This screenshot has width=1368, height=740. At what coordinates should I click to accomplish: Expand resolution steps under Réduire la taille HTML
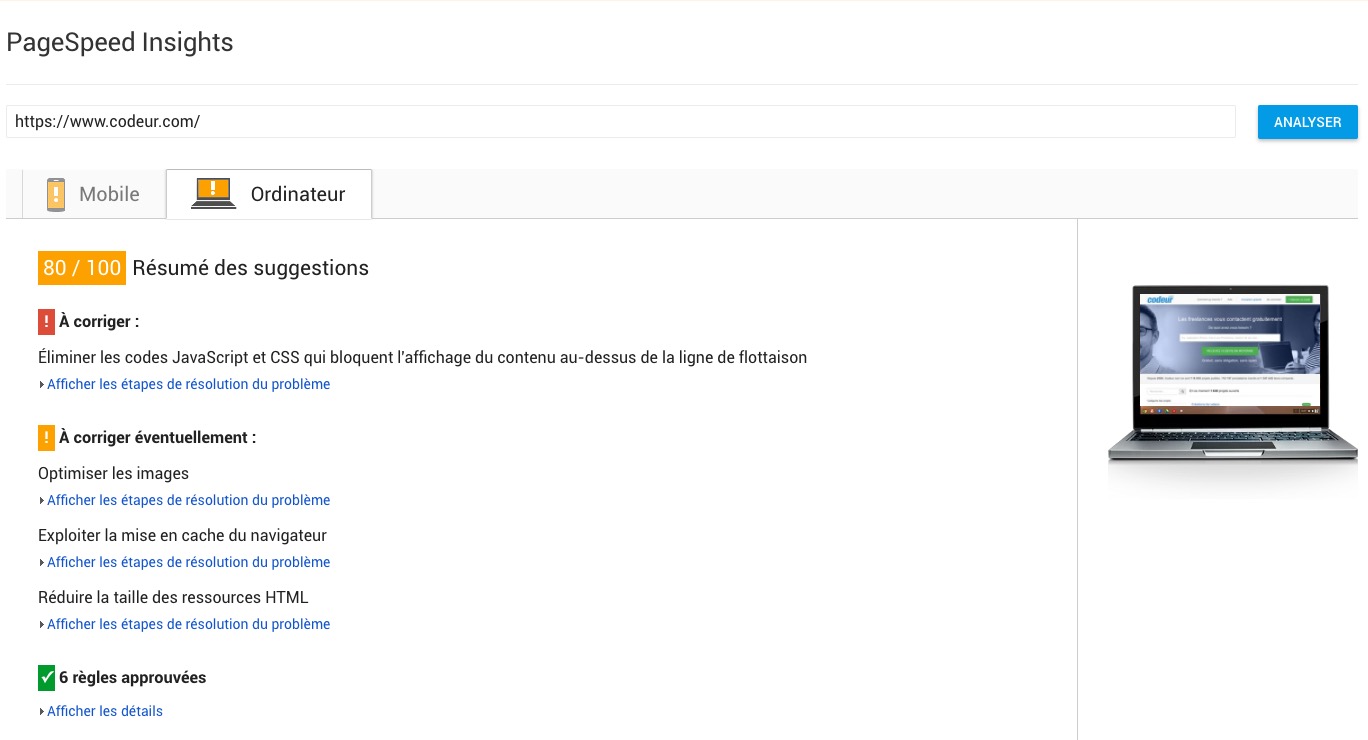coord(188,624)
